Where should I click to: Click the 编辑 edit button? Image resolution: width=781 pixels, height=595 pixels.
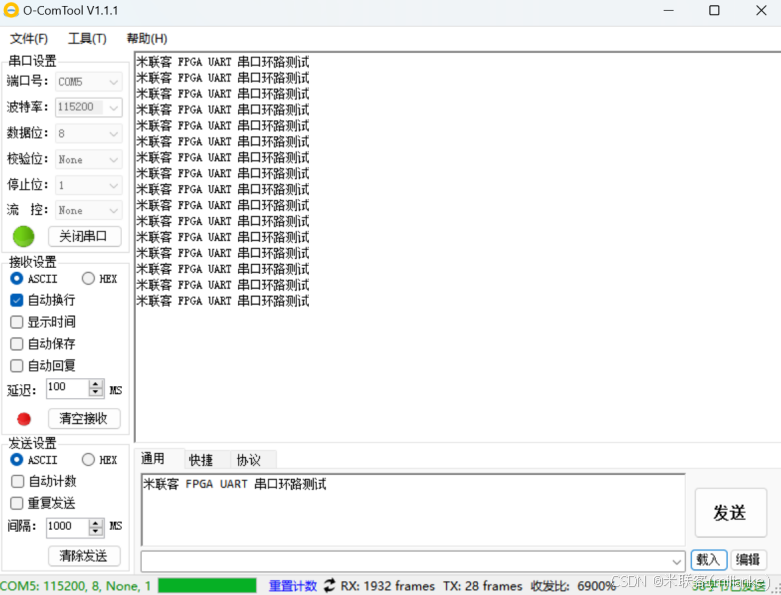(748, 560)
